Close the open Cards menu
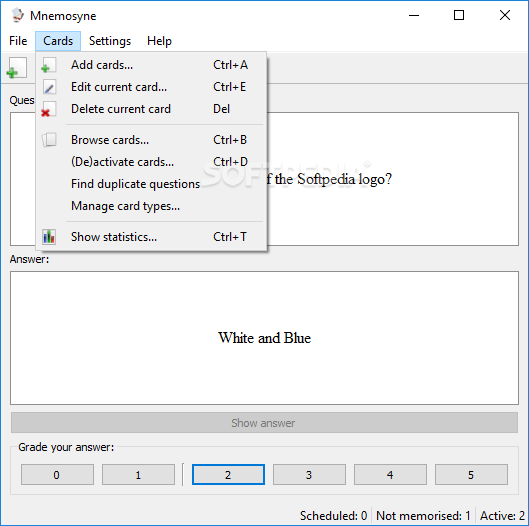The width and height of the screenshot is (529, 526). (x=58, y=41)
